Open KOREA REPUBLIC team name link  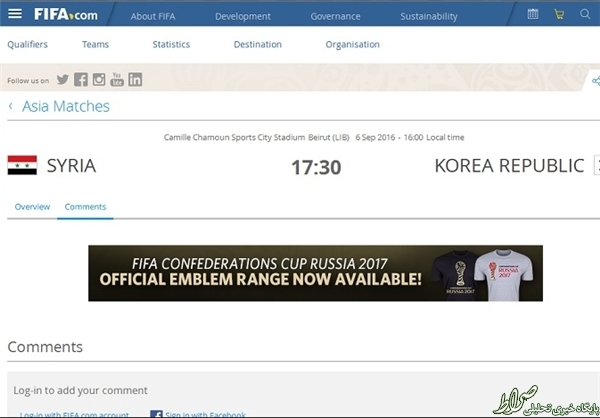(509, 166)
